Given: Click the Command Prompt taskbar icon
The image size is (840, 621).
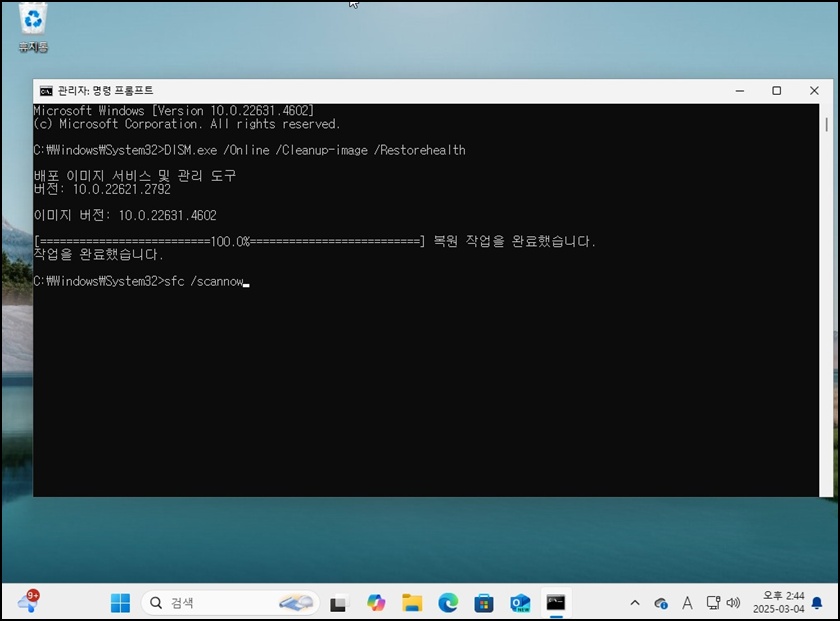Looking at the screenshot, I should coord(556,603).
